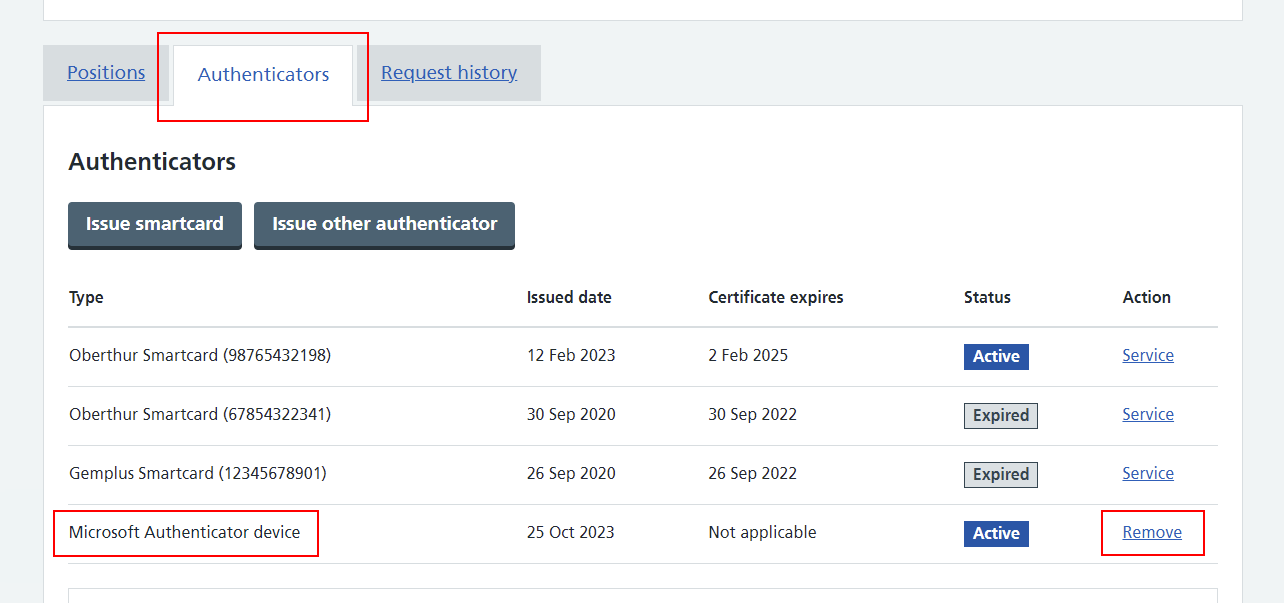The image size is (1284, 603).
Task: Open the Positions tab
Action: pos(106,73)
